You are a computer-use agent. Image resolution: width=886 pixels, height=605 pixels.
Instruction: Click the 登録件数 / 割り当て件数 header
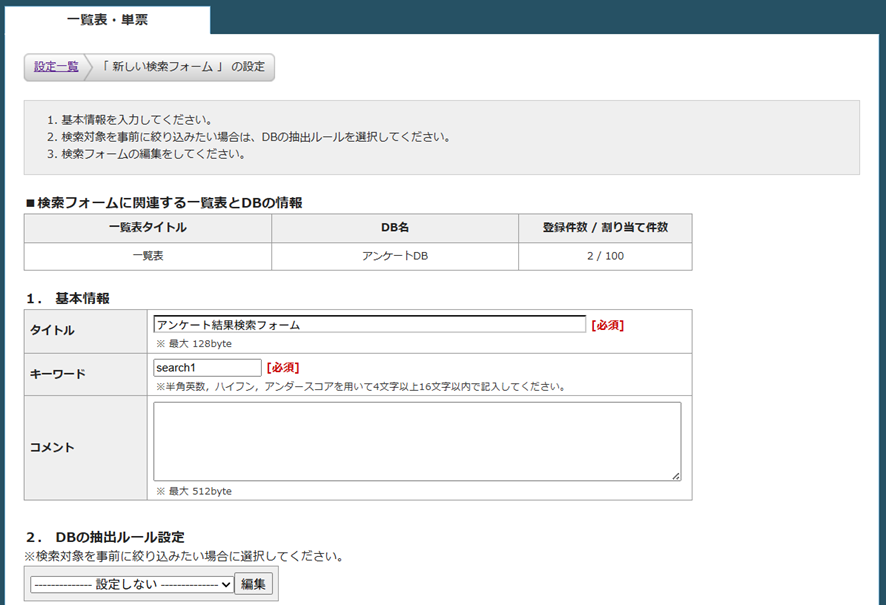pos(605,228)
